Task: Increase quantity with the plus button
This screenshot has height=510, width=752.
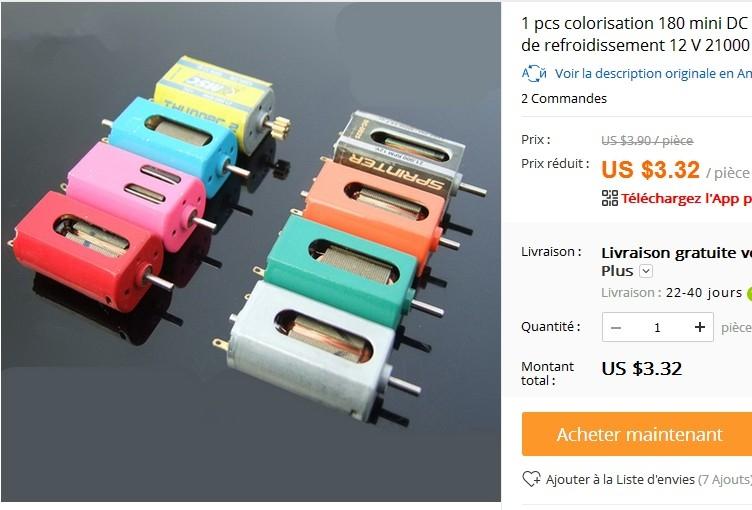Action: coord(700,327)
